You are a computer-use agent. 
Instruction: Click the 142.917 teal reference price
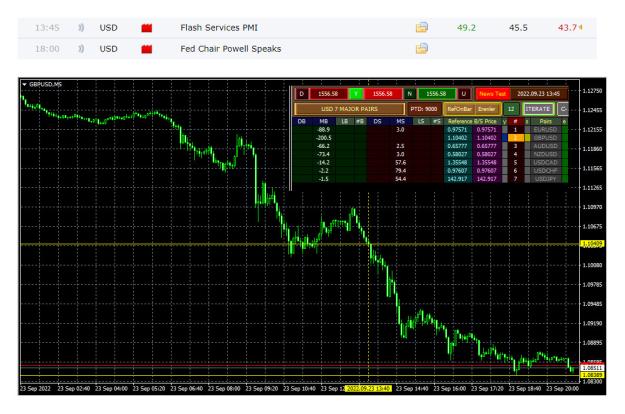(x=457, y=179)
